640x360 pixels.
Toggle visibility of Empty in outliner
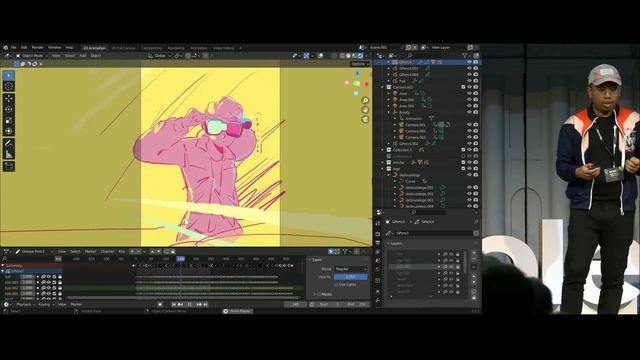469,112
